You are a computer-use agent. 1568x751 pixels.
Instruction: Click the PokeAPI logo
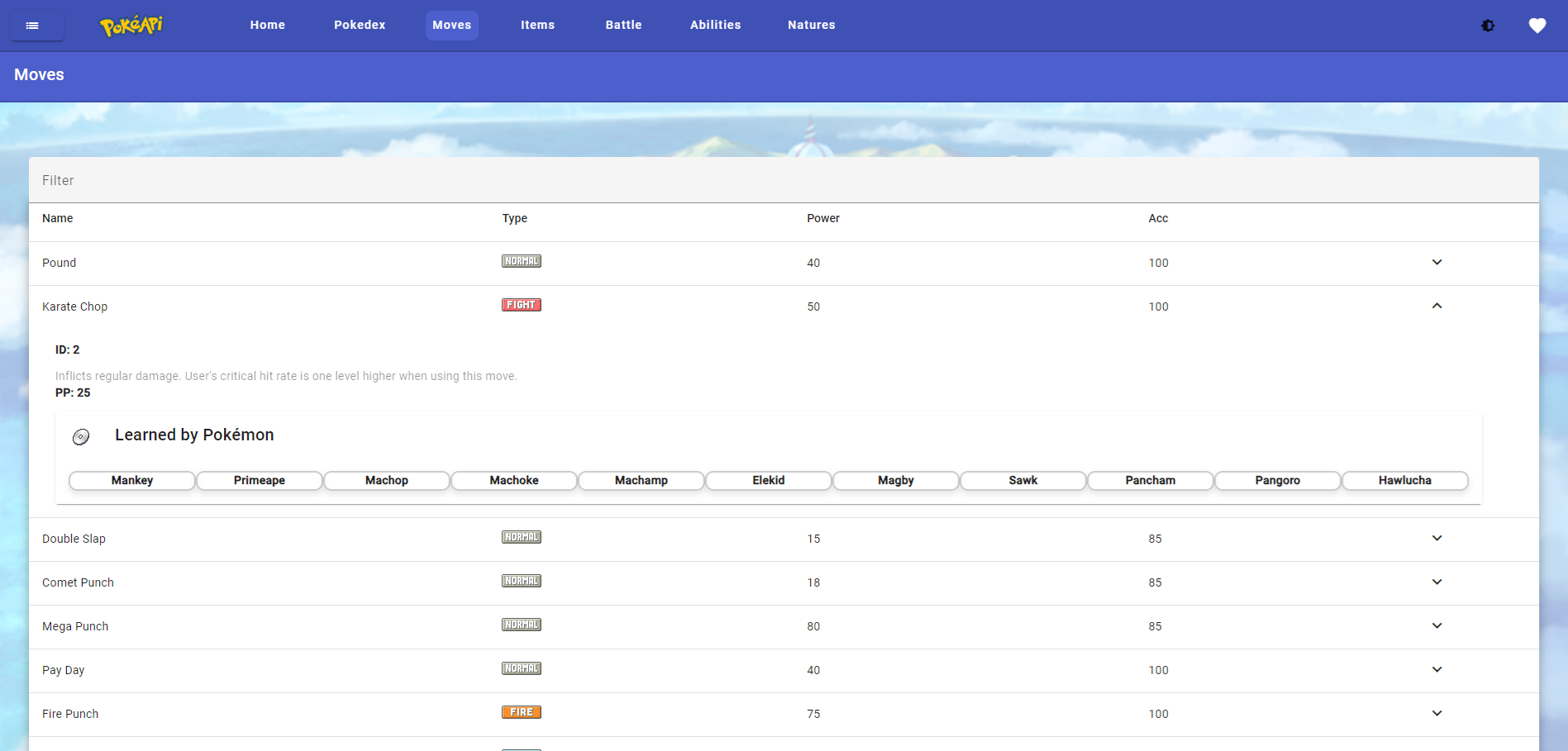[131, 26]
